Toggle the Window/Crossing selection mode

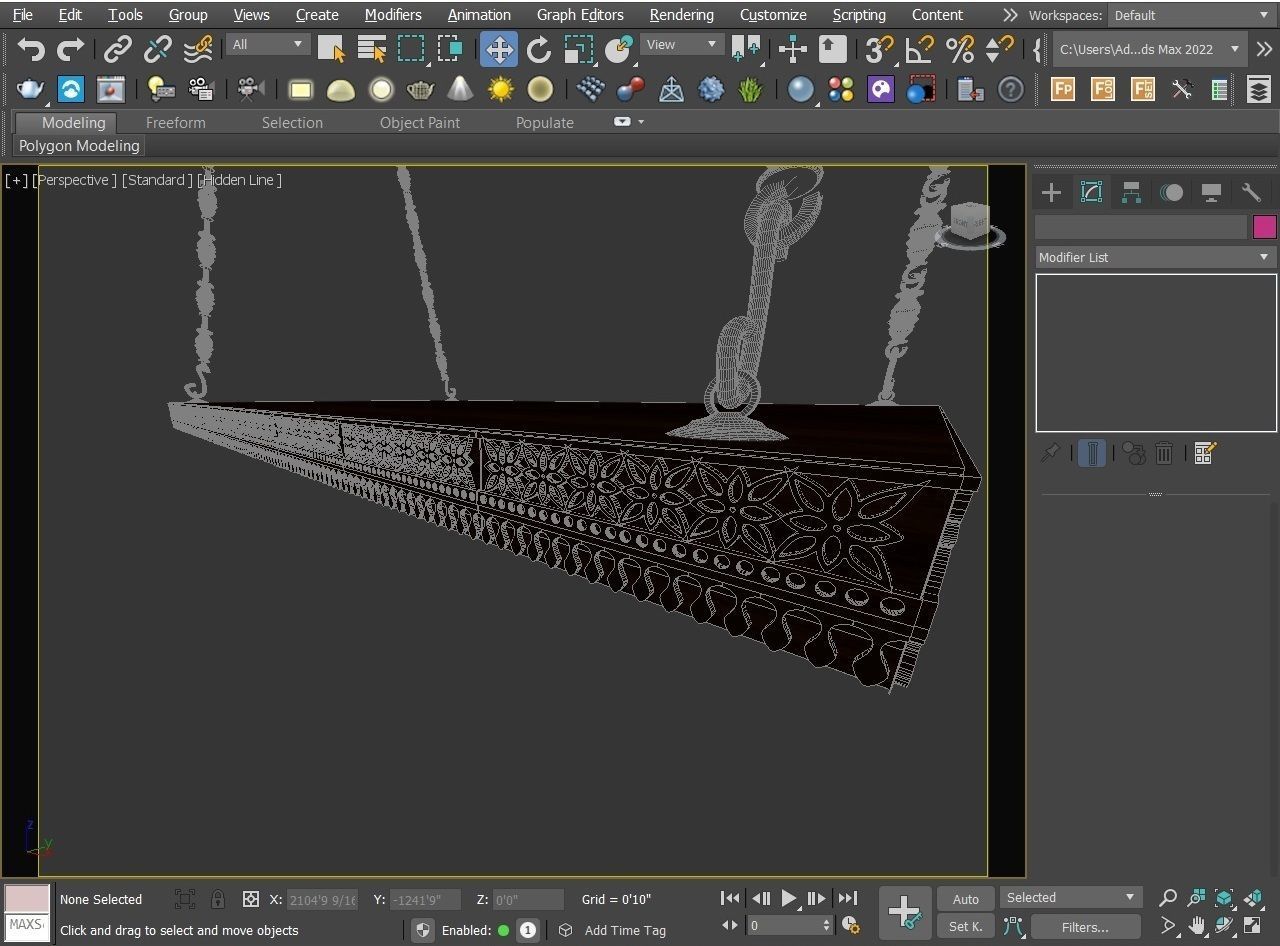pyautogui.click(x=450, y=49)
